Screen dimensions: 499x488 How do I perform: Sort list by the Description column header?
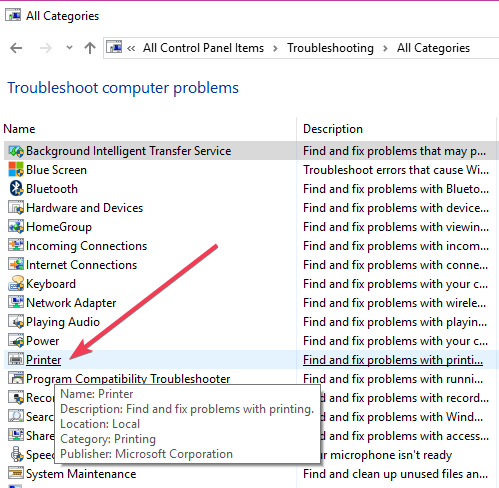tap(396, 129)
